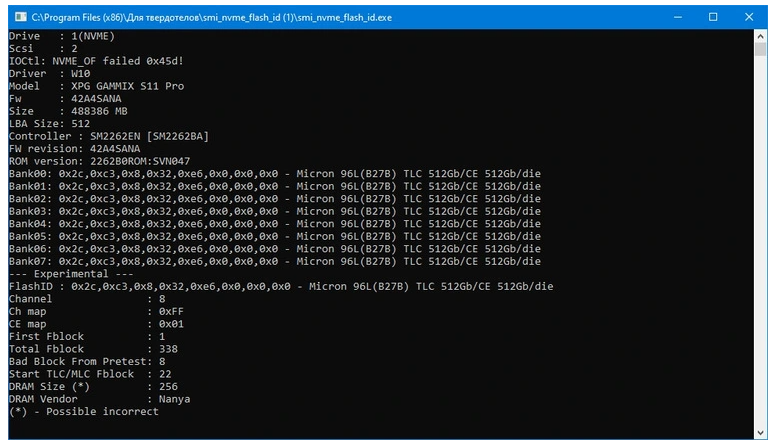Click the Bank00 flash ID line
Viewport: 770px width, 445px height.
[275, 174]
